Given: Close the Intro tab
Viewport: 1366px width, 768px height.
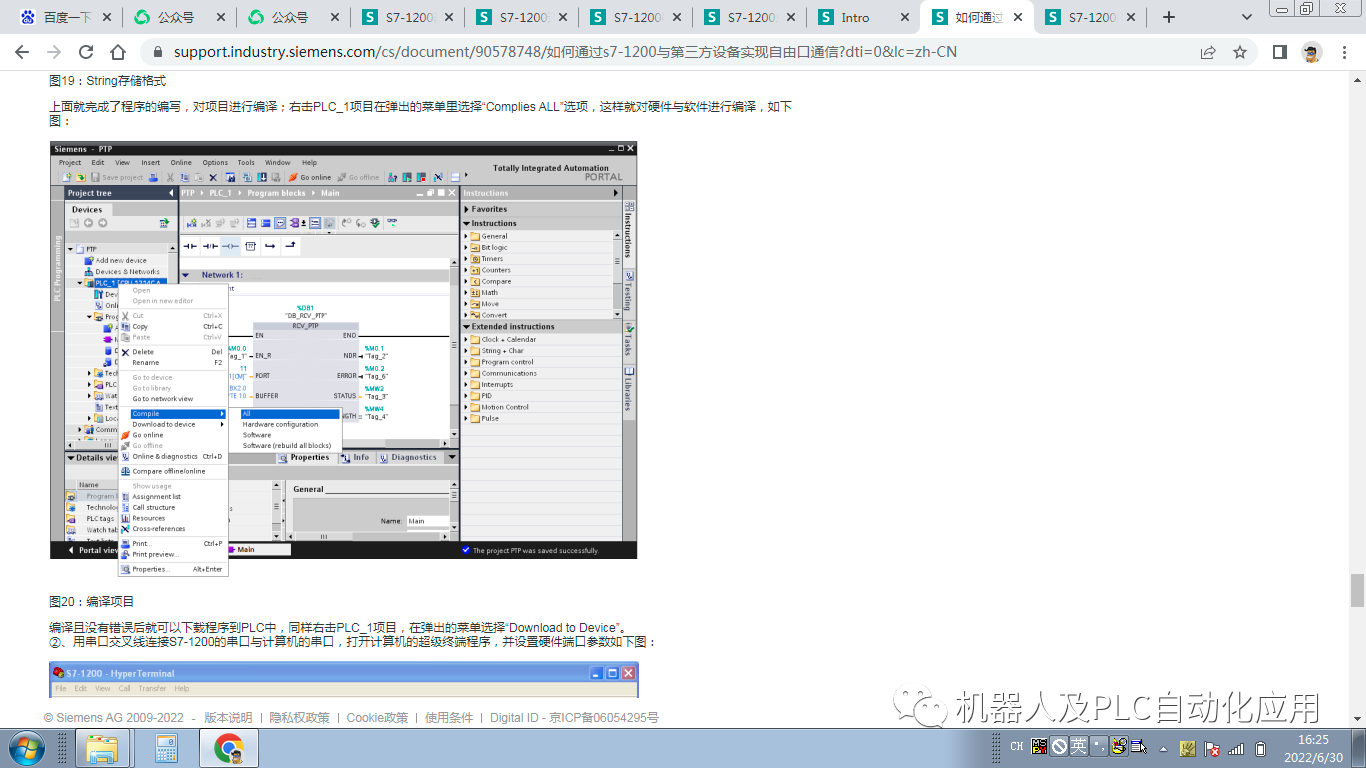Looking at the screenshot, I should click(904, 17).
